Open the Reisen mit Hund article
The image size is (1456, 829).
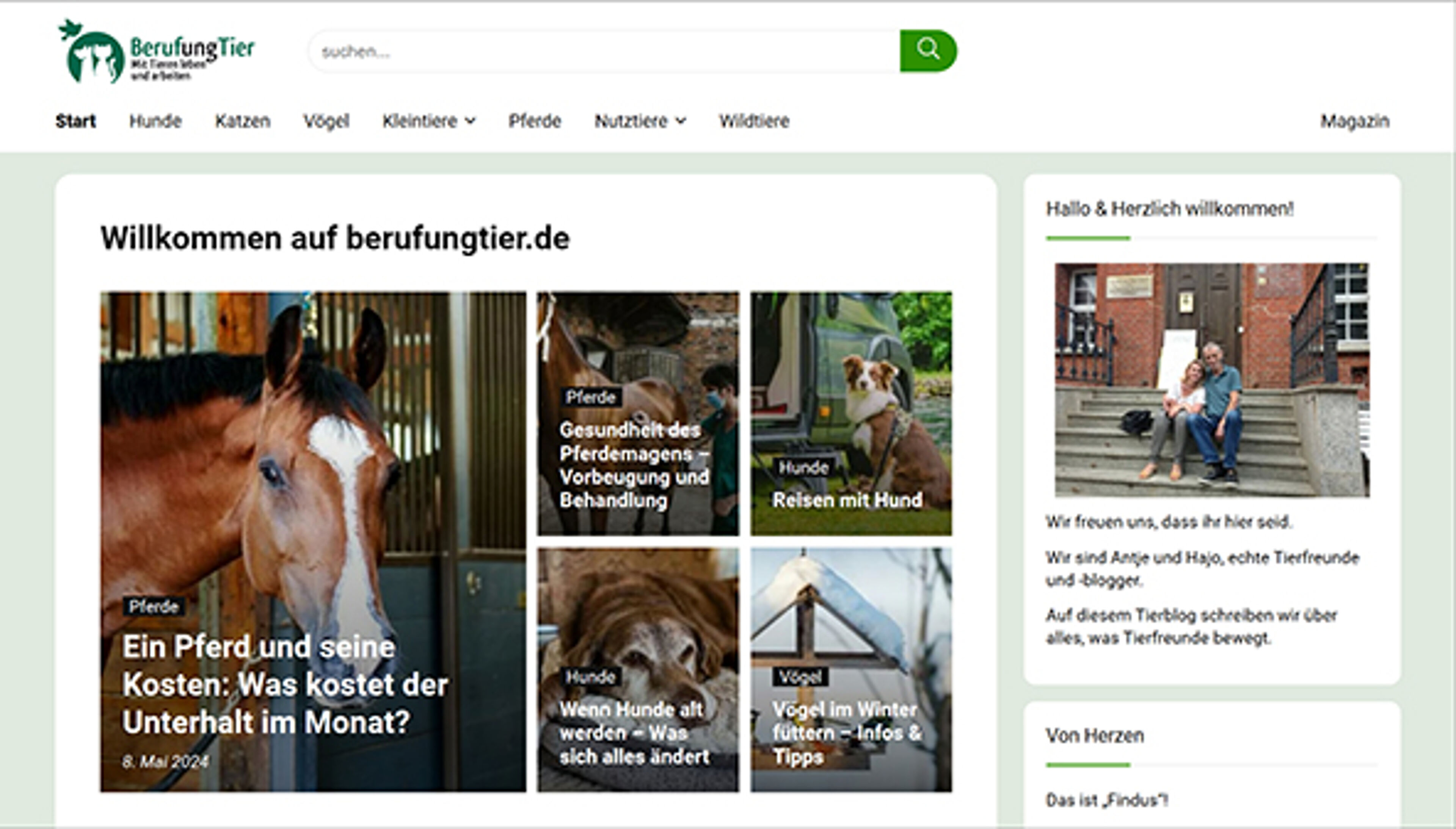pyautogui.click(x=847, y=500)
